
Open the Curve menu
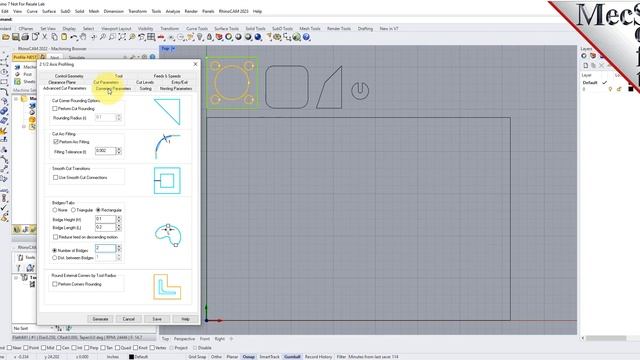point(32,11)
